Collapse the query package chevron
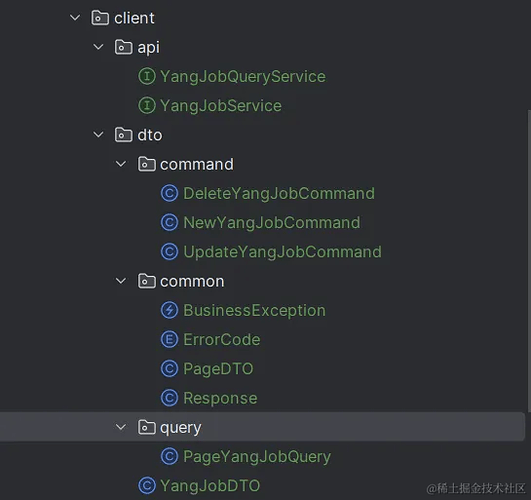Image resolution: width=531 pixels, height=500 pixels. click(121, 427)
